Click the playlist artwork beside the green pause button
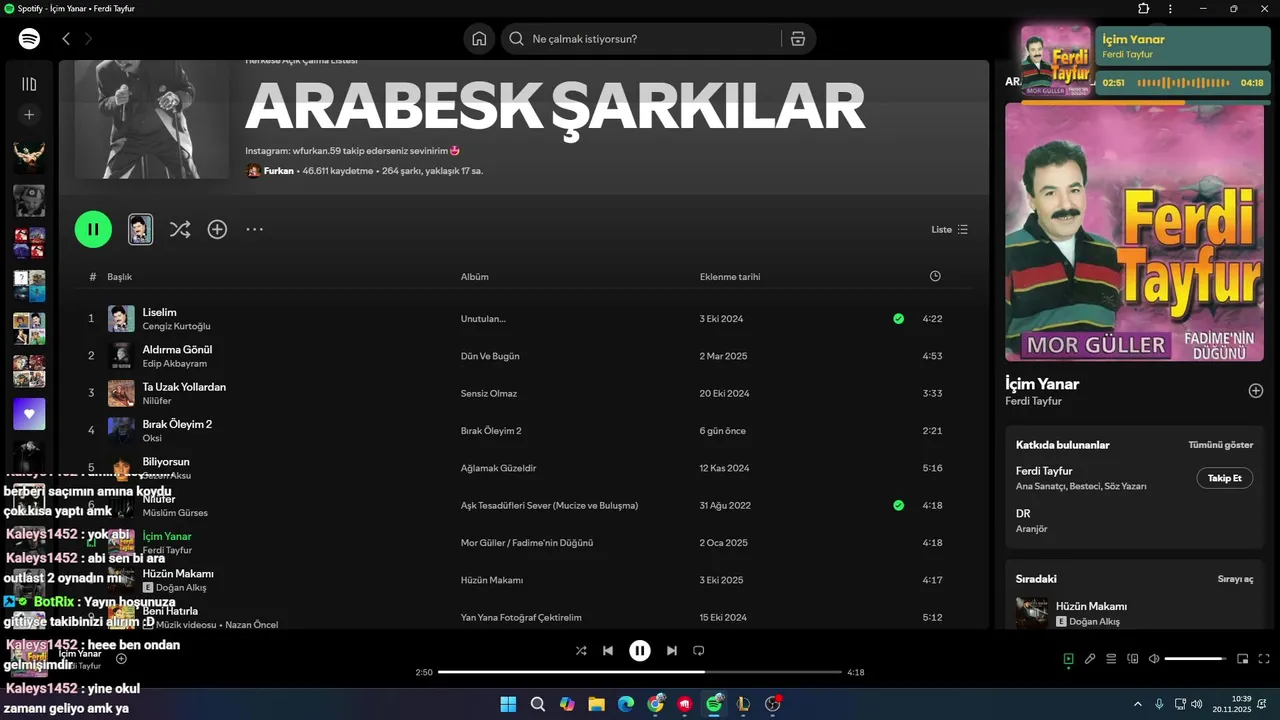 pos(141,229)
